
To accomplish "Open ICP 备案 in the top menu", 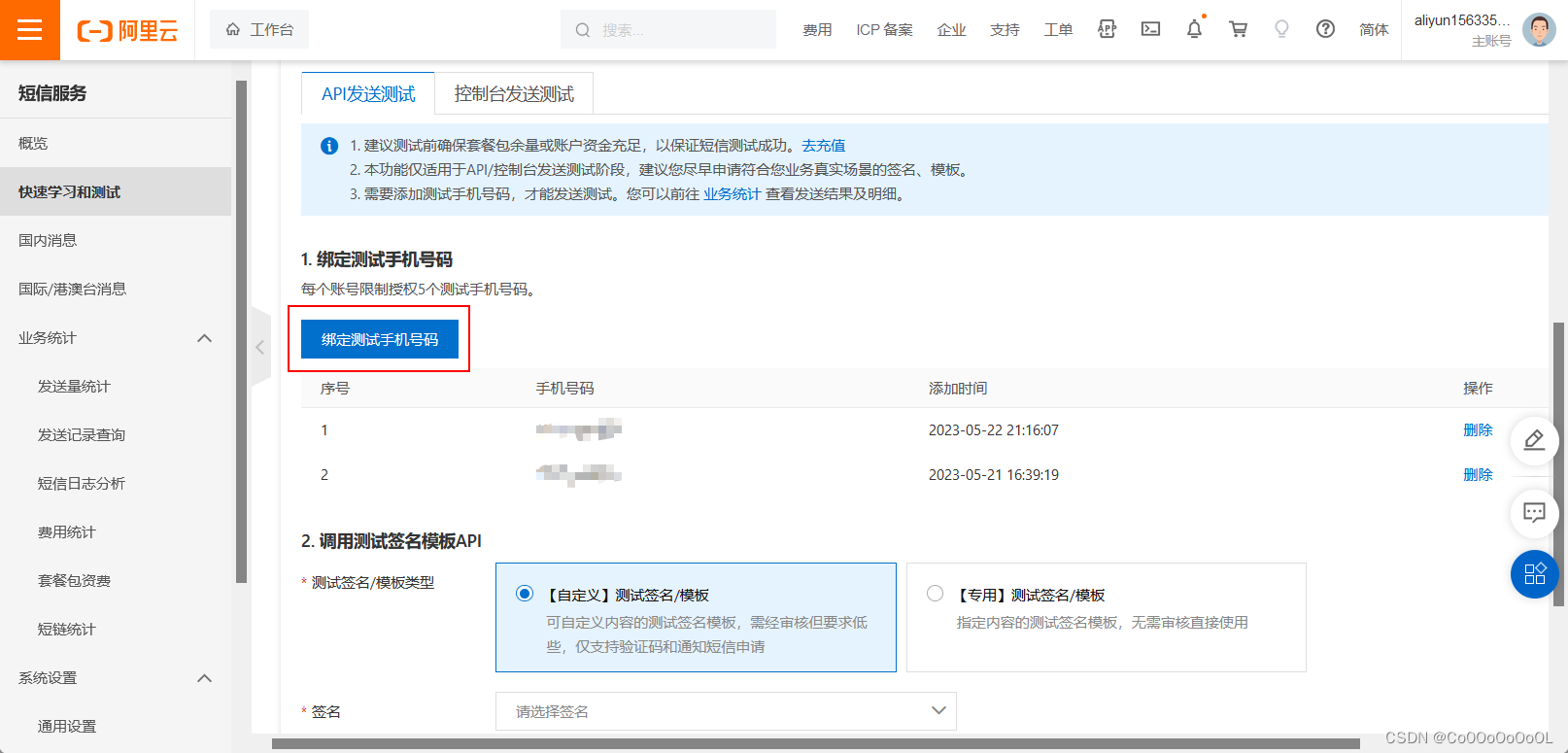I will 884,30.
